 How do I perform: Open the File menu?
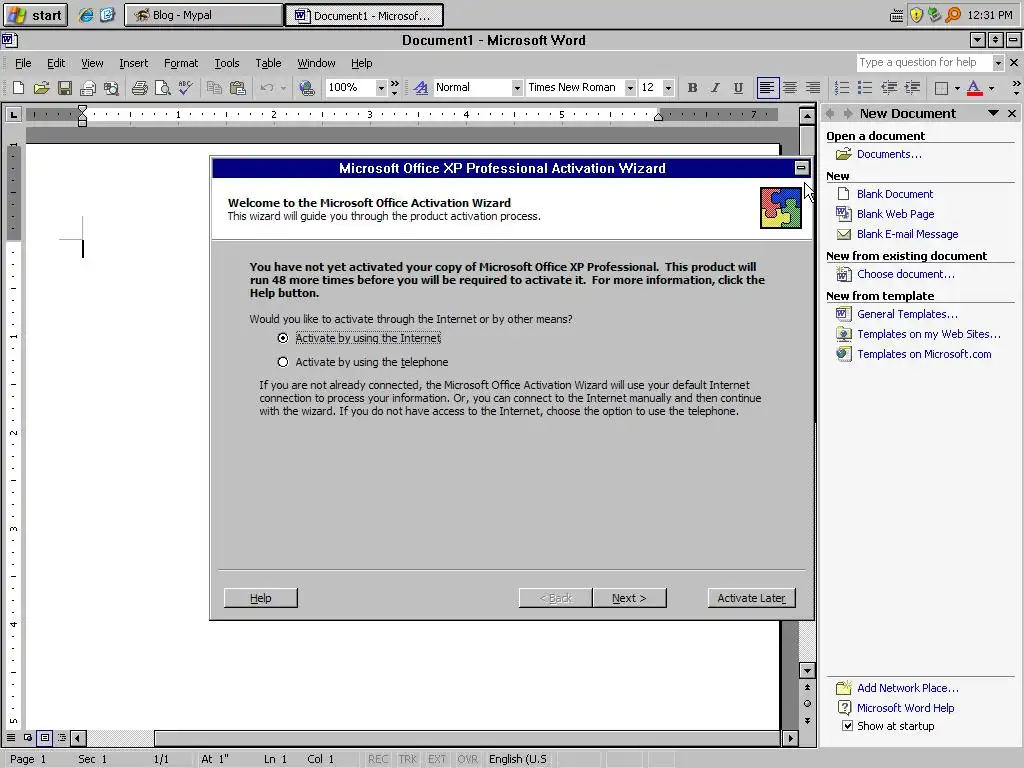(x=23, y=63)
